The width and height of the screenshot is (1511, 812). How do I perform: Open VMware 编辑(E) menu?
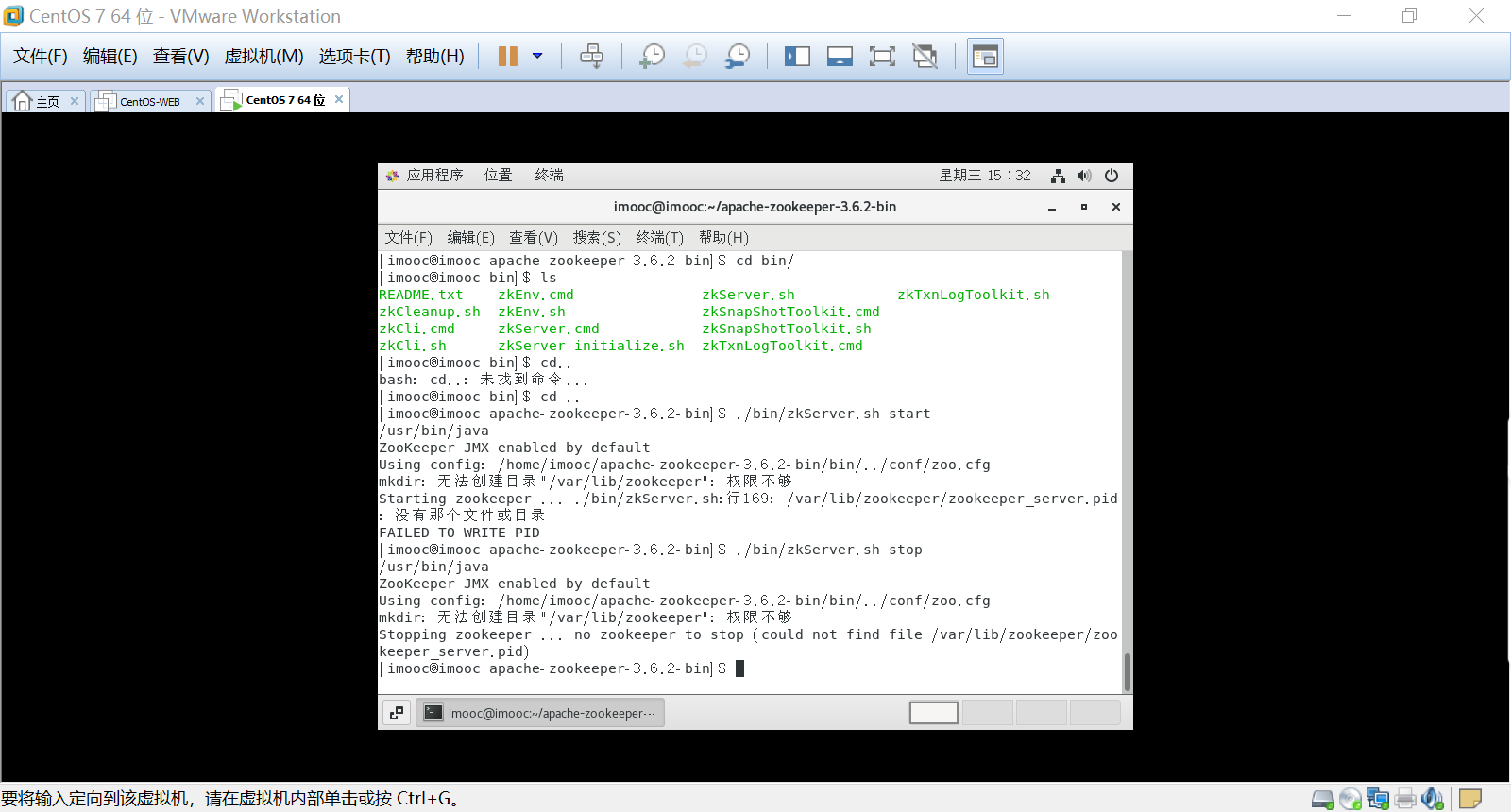tap(110, 57)
